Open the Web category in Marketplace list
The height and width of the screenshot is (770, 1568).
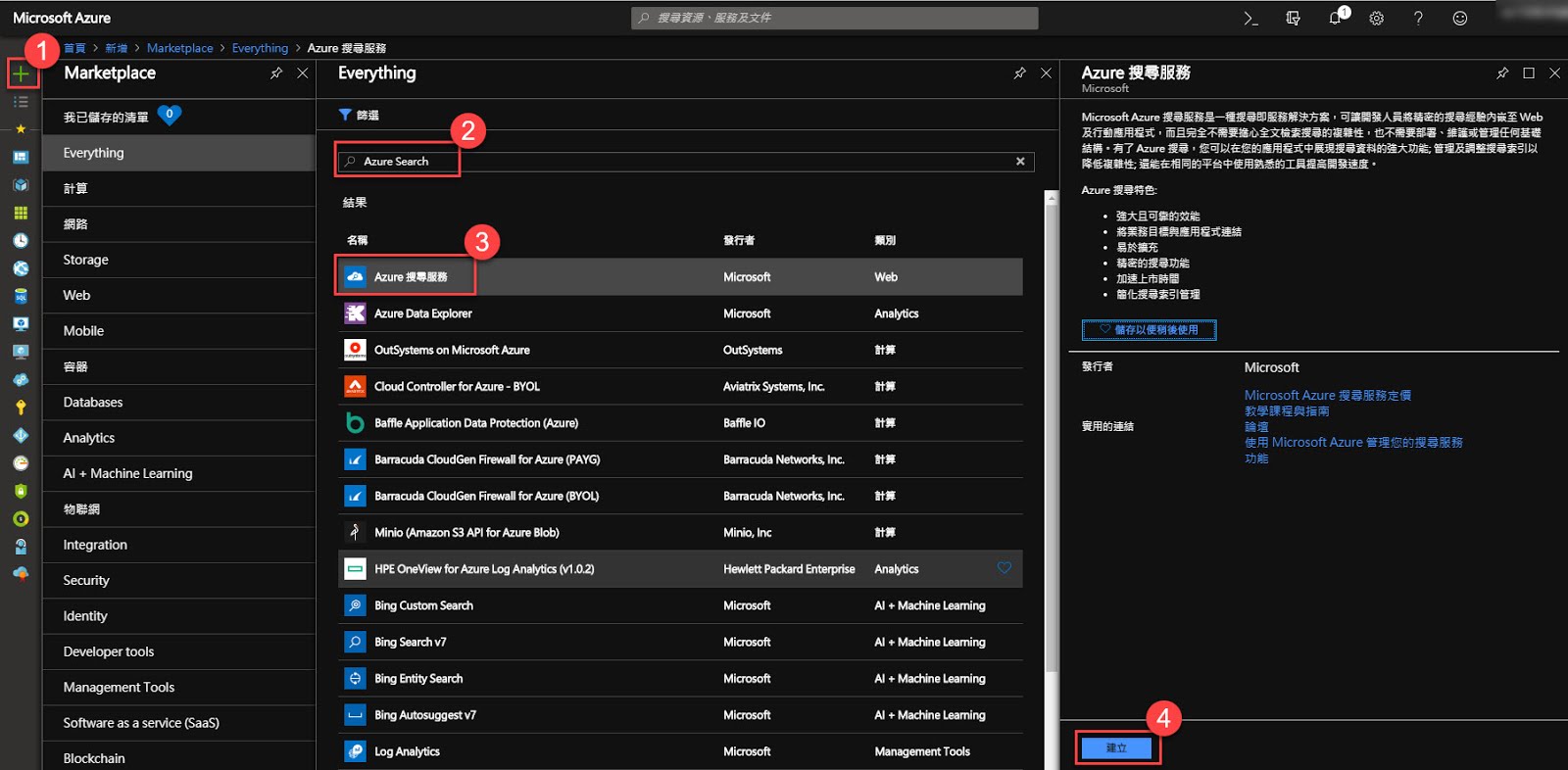[178, 295]
